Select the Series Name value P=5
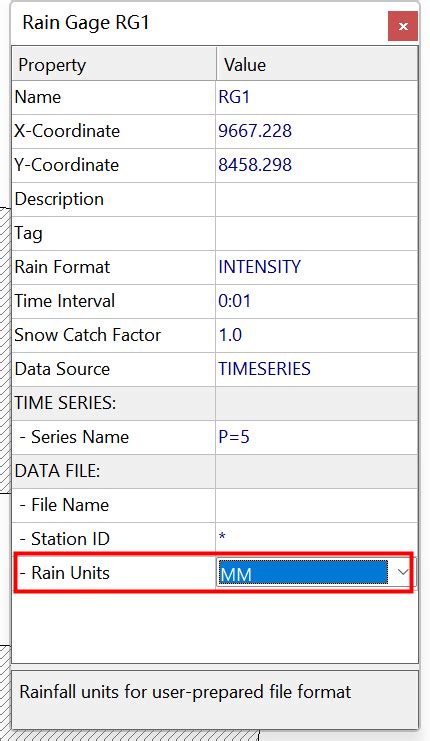430x741 pixels. [317, 438]
